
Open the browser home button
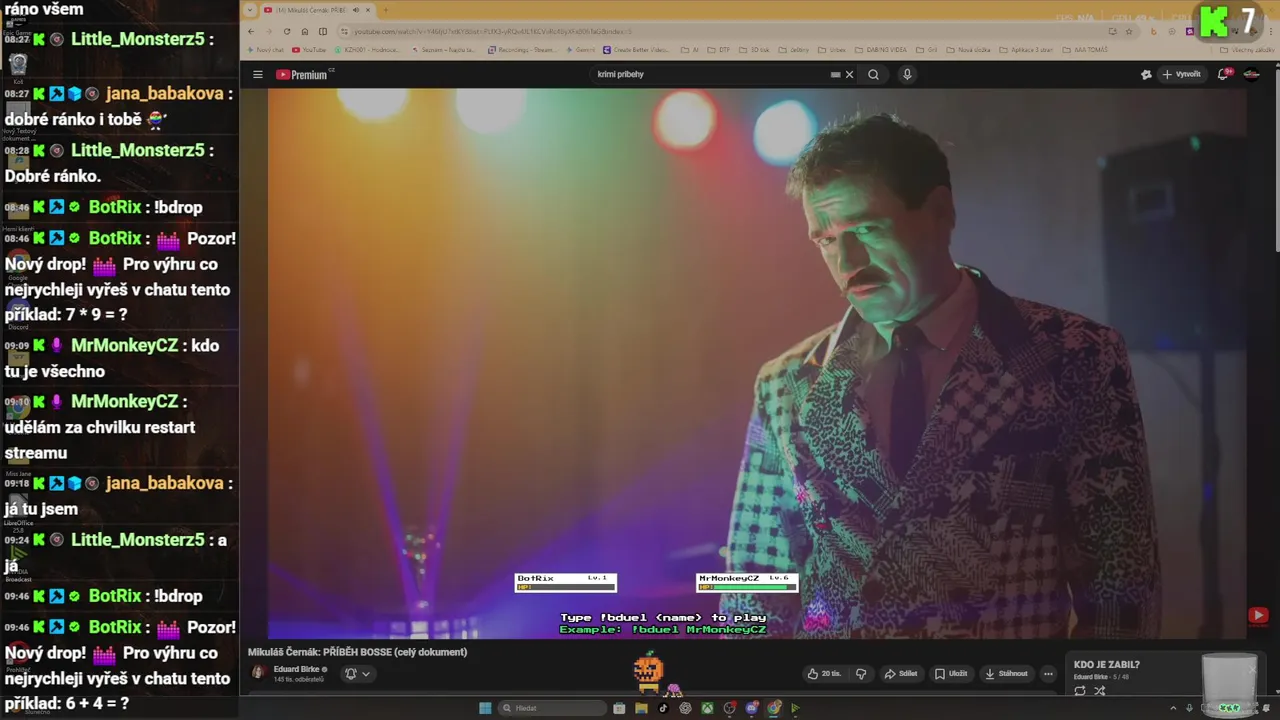(305, 31)
